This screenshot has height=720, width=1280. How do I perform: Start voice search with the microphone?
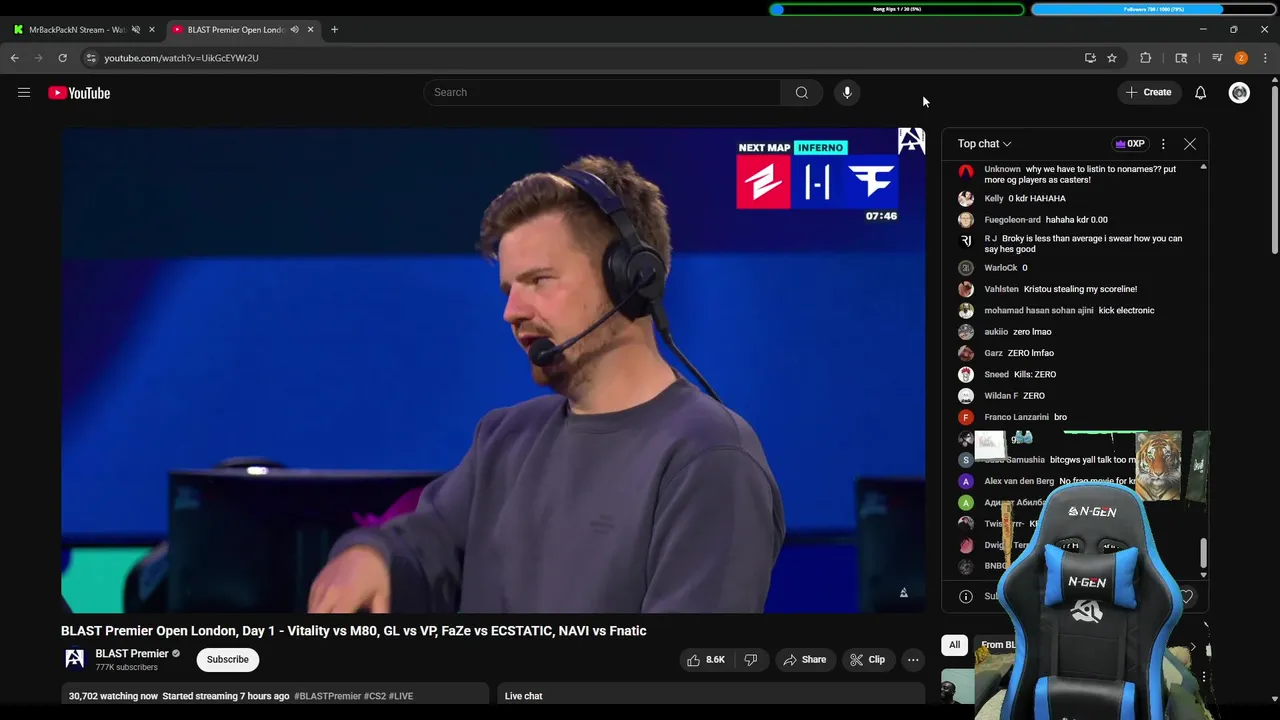tap(847, 92)
